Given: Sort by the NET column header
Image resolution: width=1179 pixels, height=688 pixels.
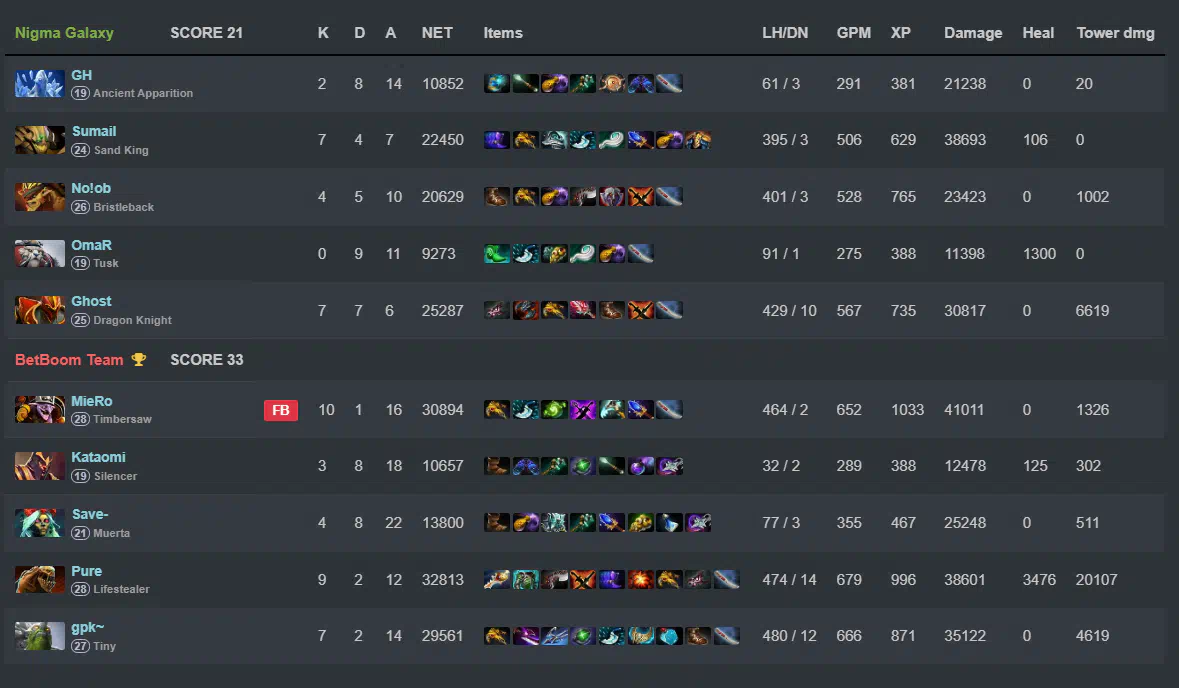Looking at the screenshot, I should (437, 33).
